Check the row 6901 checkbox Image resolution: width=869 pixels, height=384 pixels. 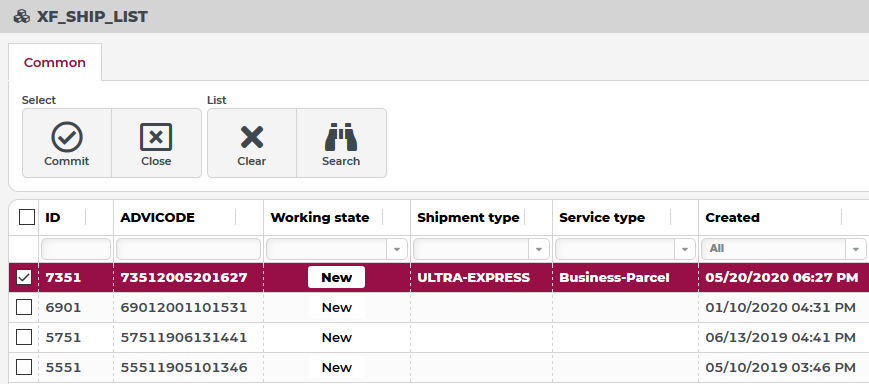pyautogui.click(x=24, y=307)
